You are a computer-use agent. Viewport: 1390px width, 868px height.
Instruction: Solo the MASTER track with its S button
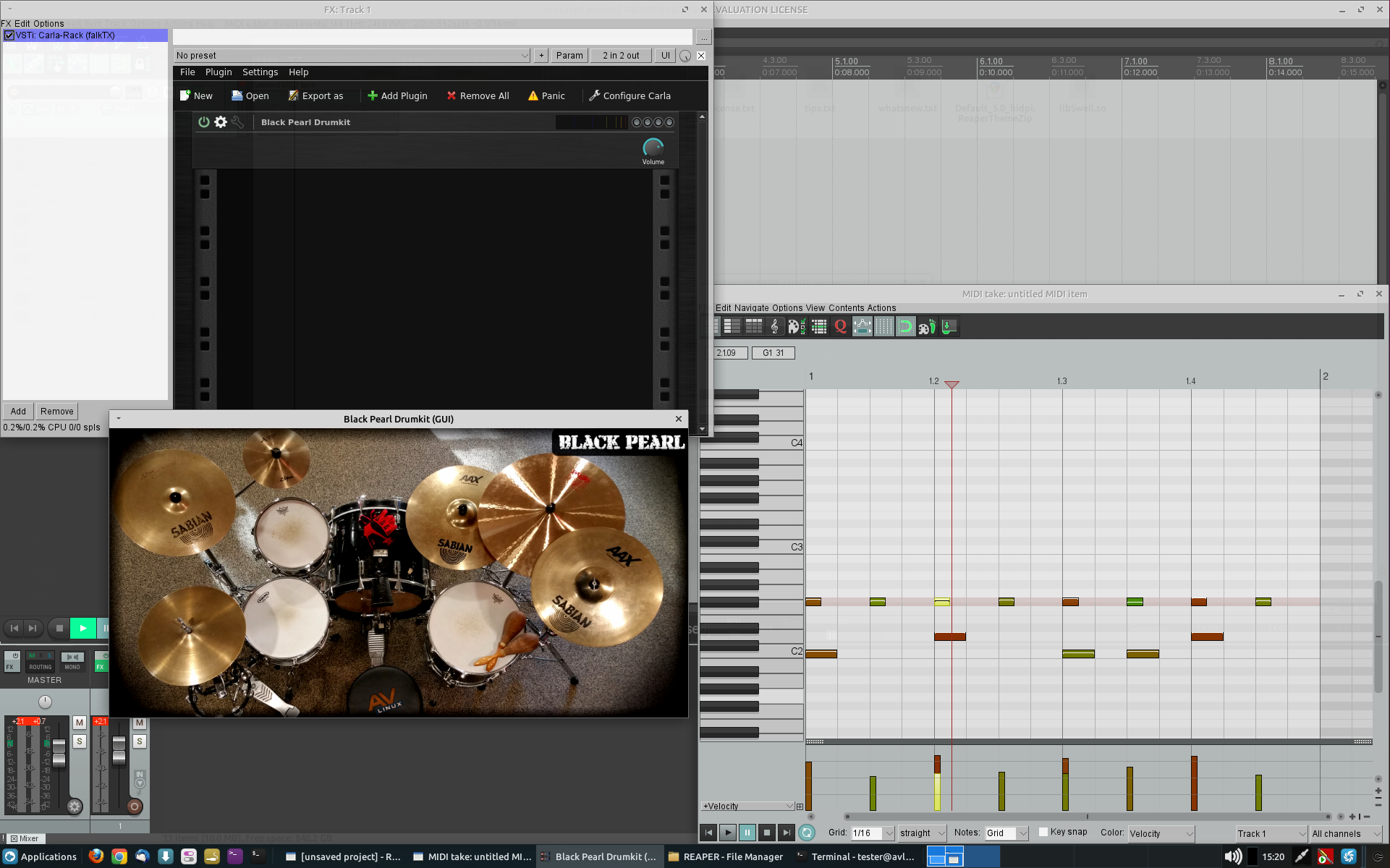tap(80, 741)
